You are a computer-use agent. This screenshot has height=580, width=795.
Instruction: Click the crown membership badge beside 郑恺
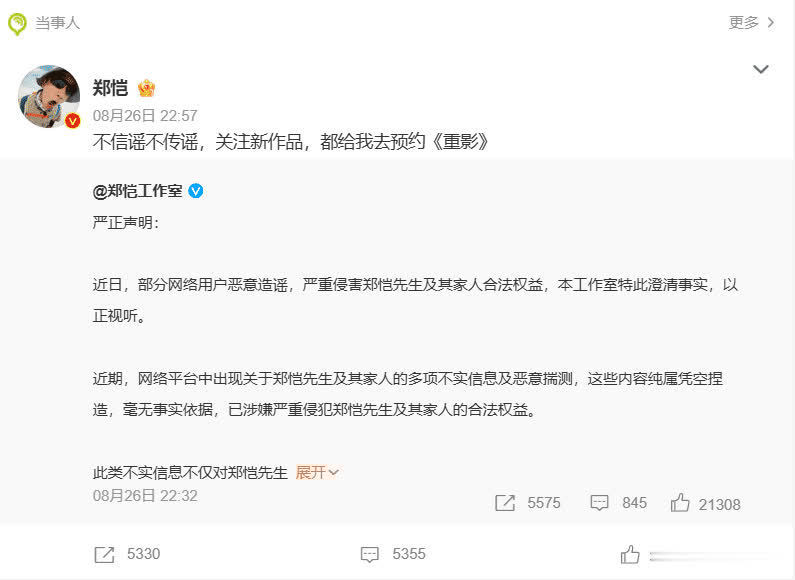coord(146,88)
